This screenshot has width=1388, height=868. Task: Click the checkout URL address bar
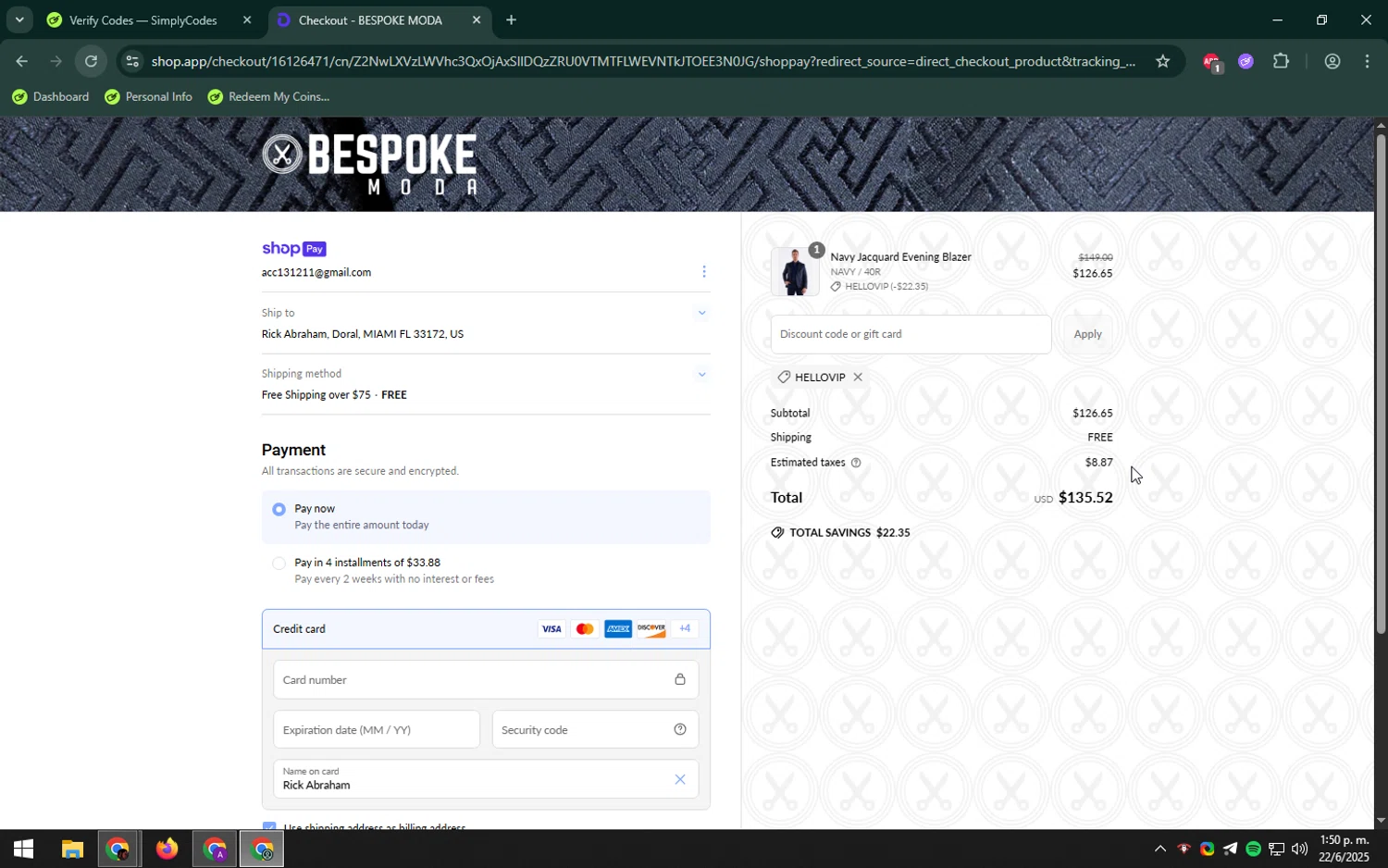(643, 62)
